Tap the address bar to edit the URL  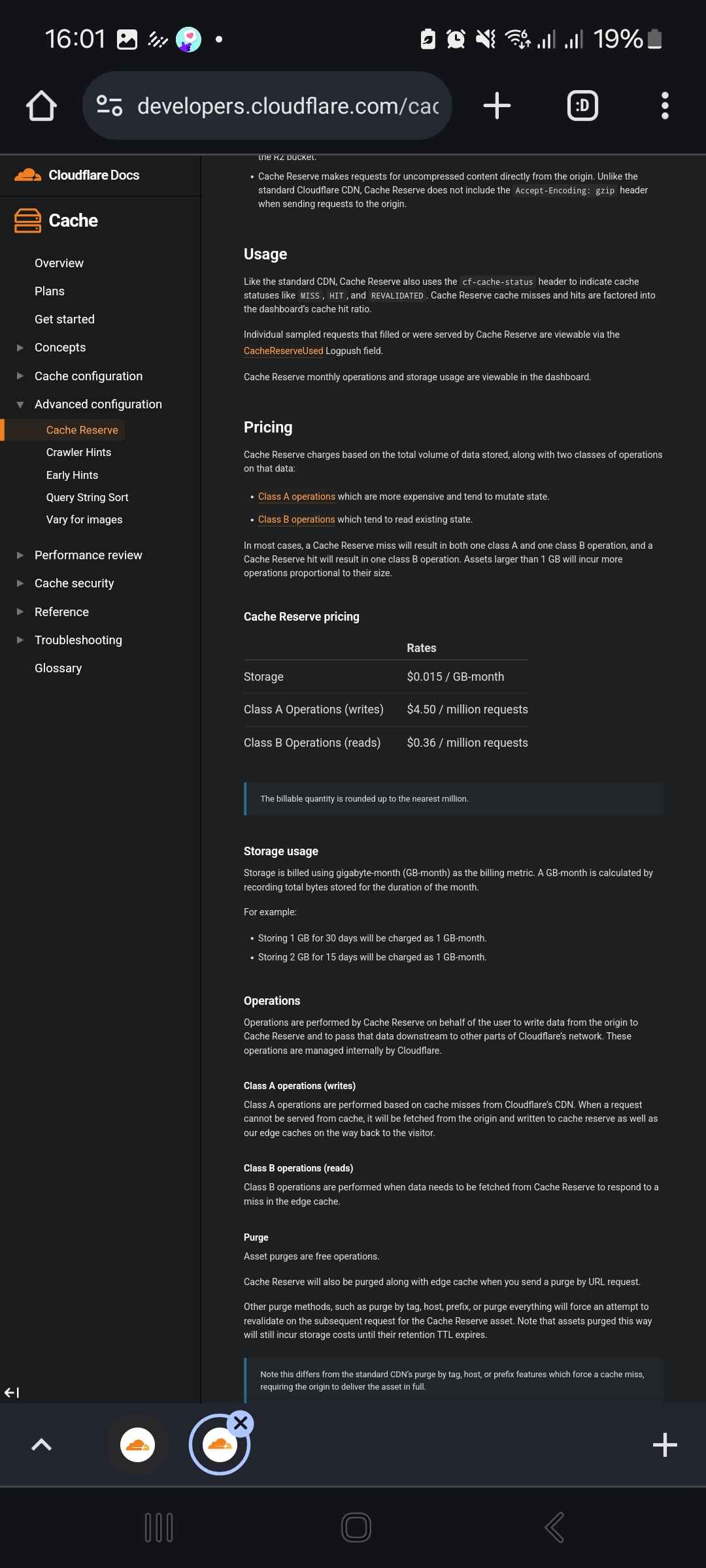[x=288, y=105]
